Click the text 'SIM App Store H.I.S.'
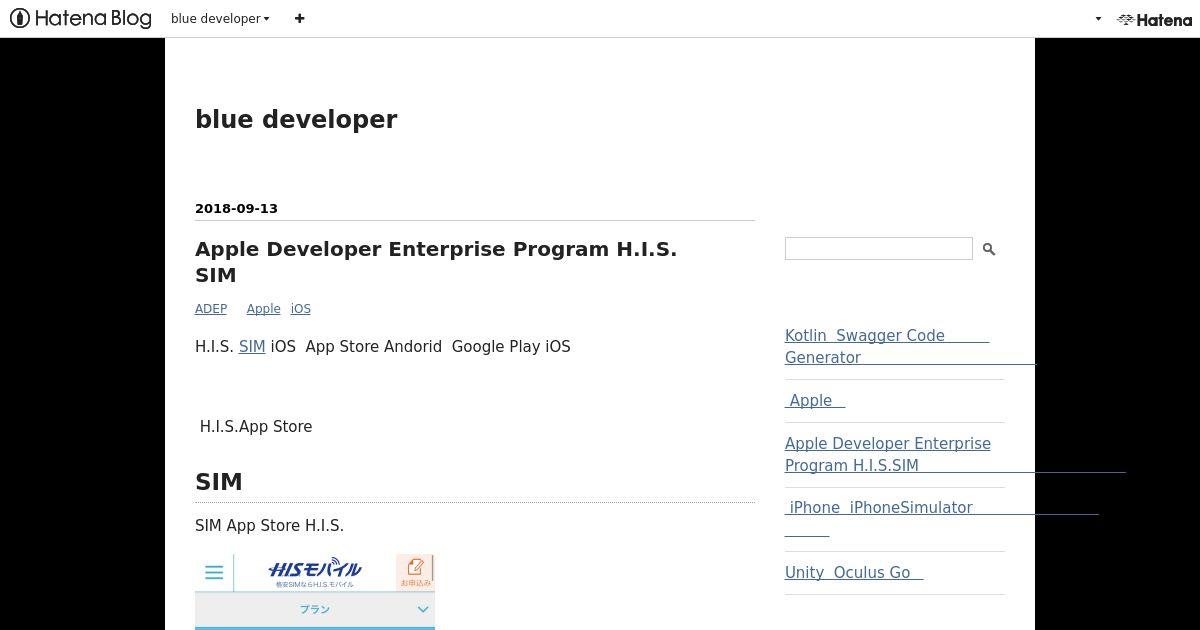Screen dimensions: 1200x630 269,525
